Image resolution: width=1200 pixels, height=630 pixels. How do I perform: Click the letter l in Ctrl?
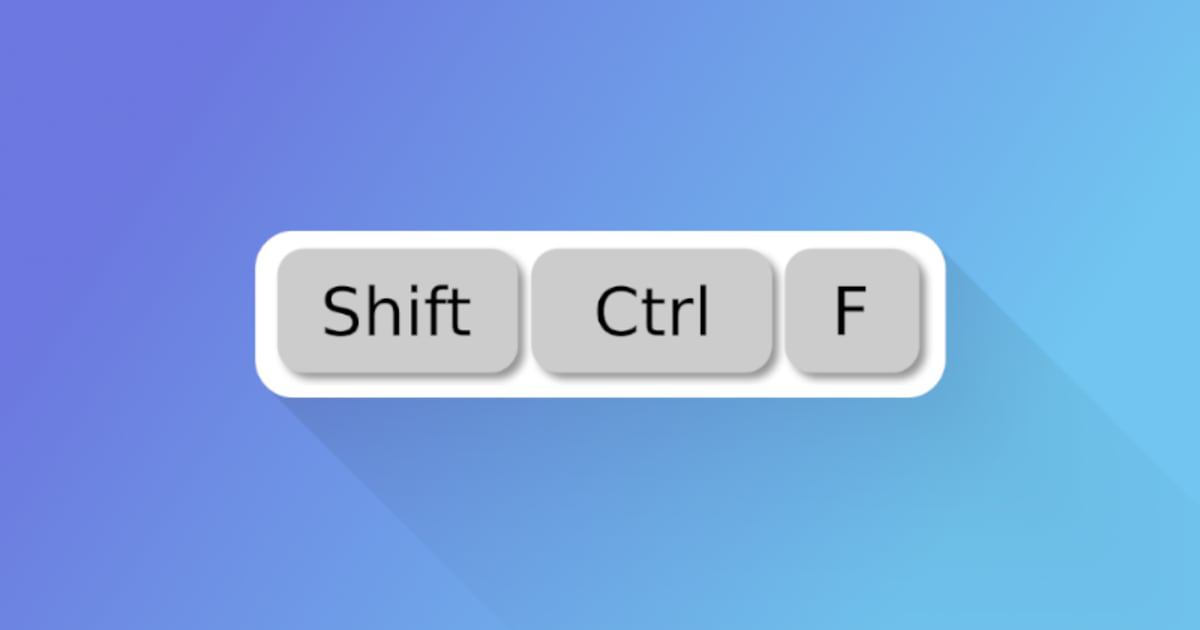pyautogui.click(x=704, y=310)
